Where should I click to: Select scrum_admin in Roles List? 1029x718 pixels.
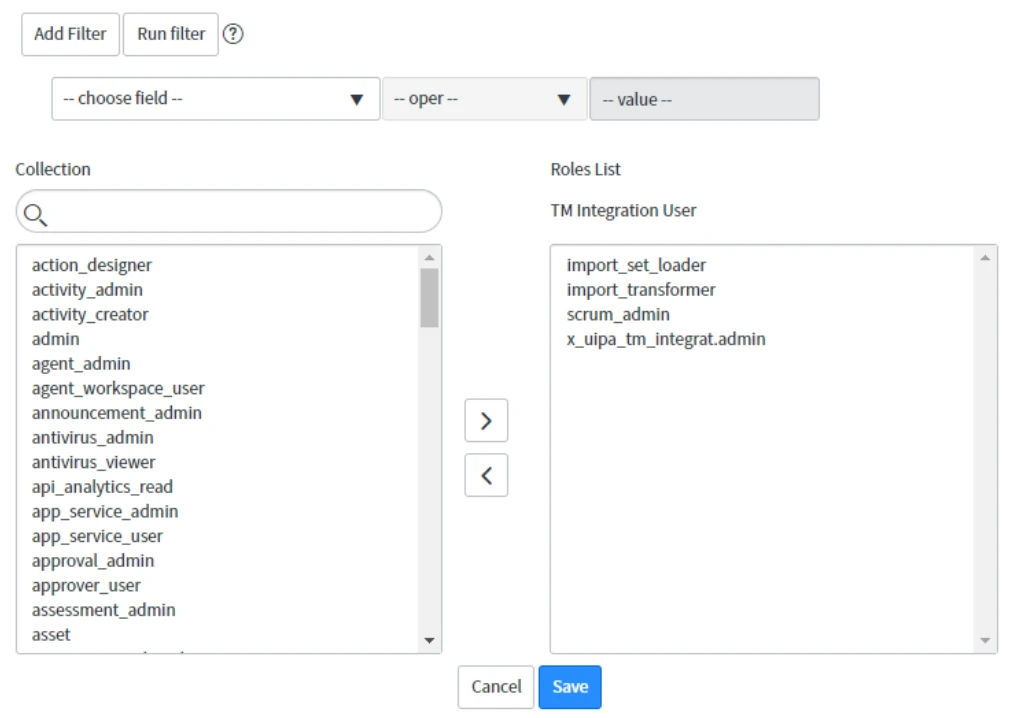(x=618, y=314)
